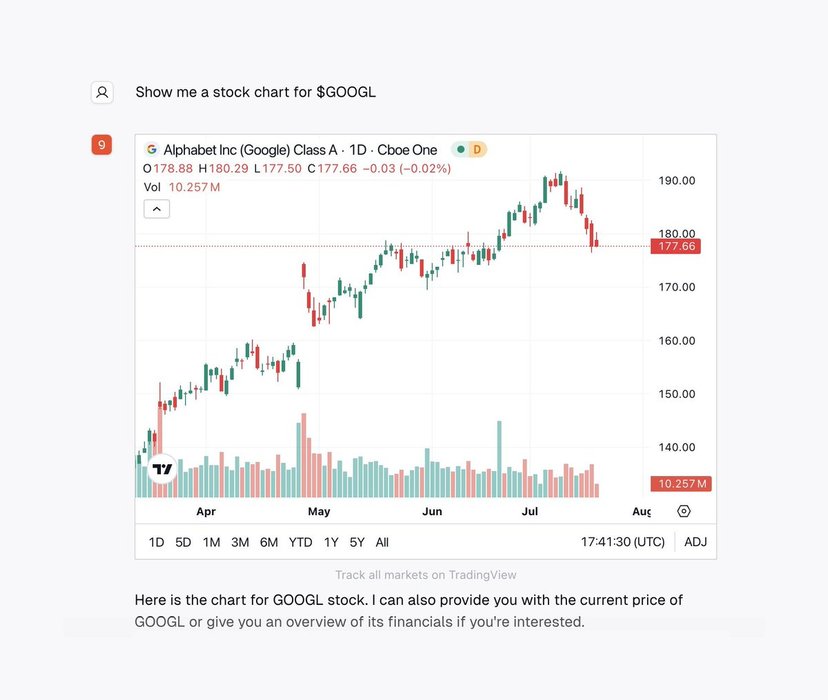The width and height of the screenshot is (828, 700).
Task: Open timezone menu at 17:41:30 (UTC)
Action: (x=623, y=542)
